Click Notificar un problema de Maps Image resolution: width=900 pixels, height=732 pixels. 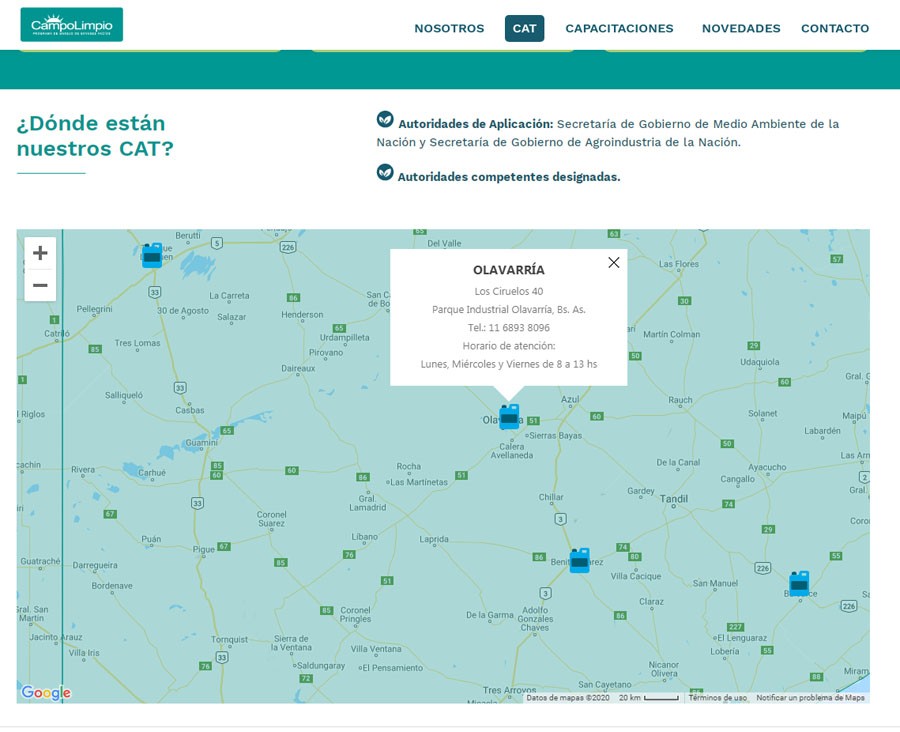click(810, 698)
